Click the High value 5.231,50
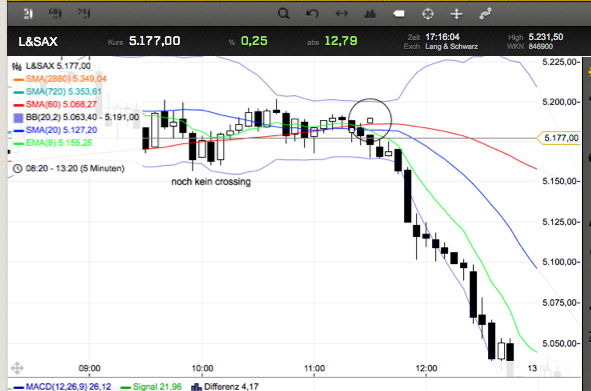The height and width of the screenshot is (391, 591). pos(546,37)
